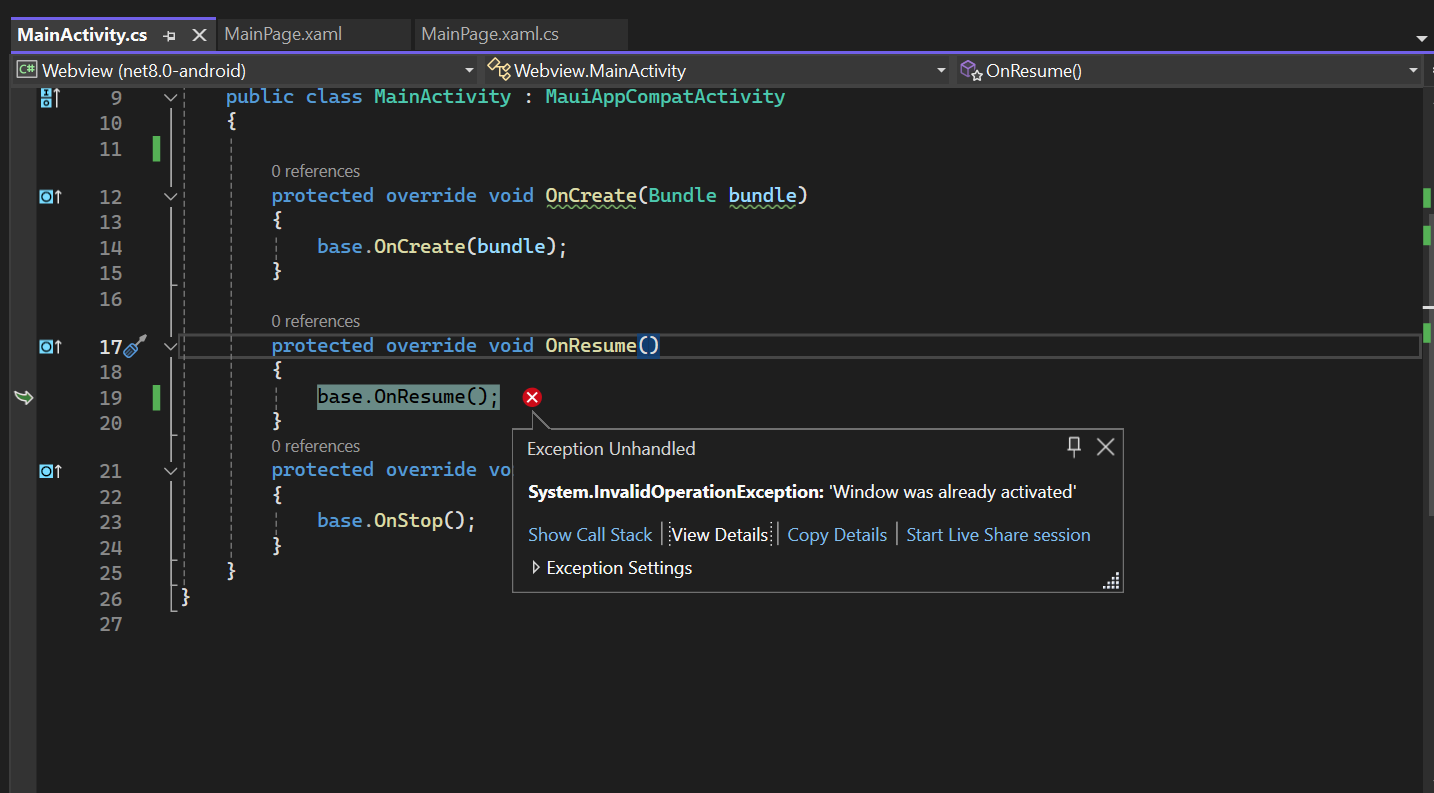
Task: Collapse the OnResume method block
Action: [x=170, y=347]
